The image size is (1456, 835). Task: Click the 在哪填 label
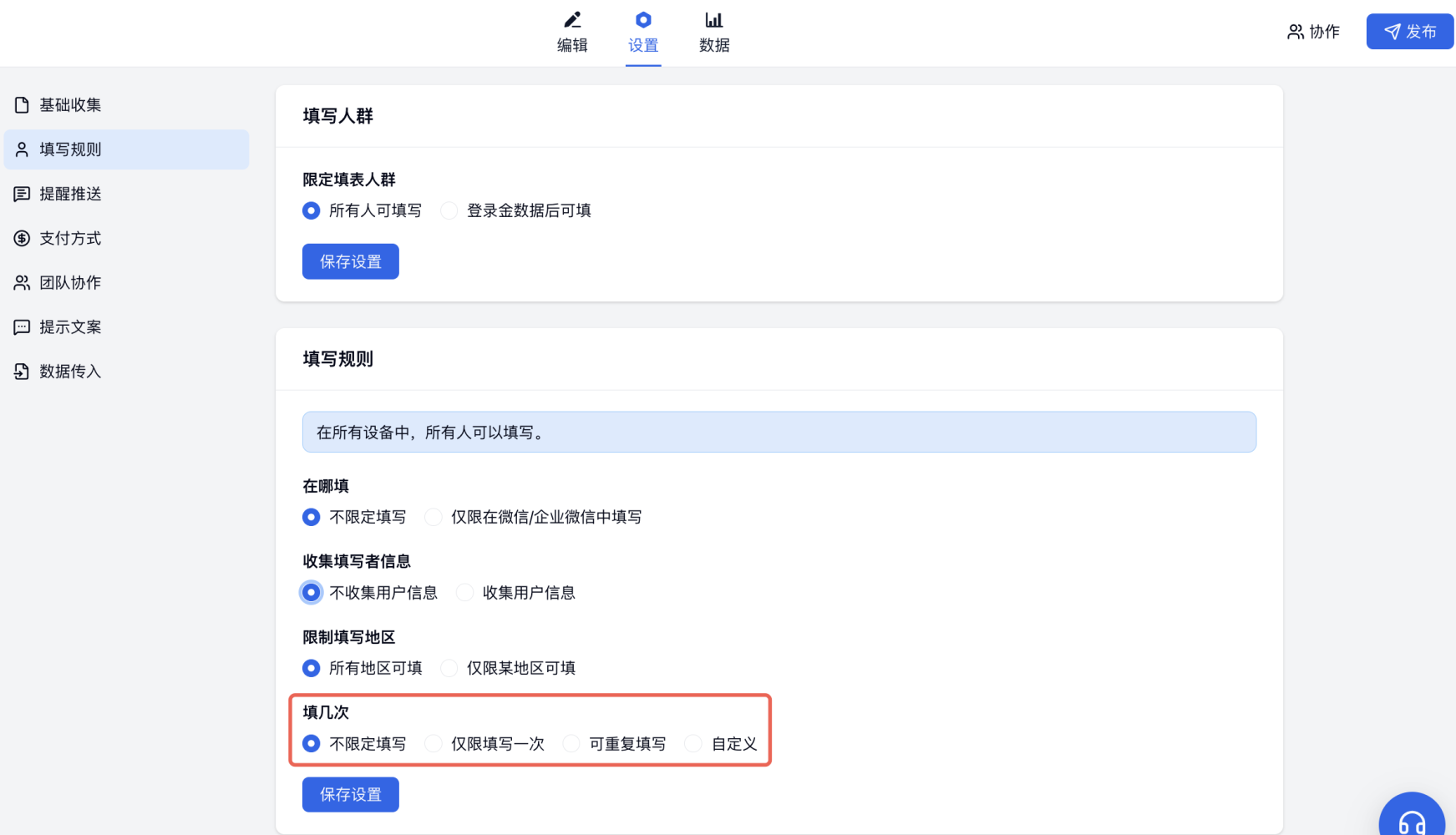pos(326,486)
